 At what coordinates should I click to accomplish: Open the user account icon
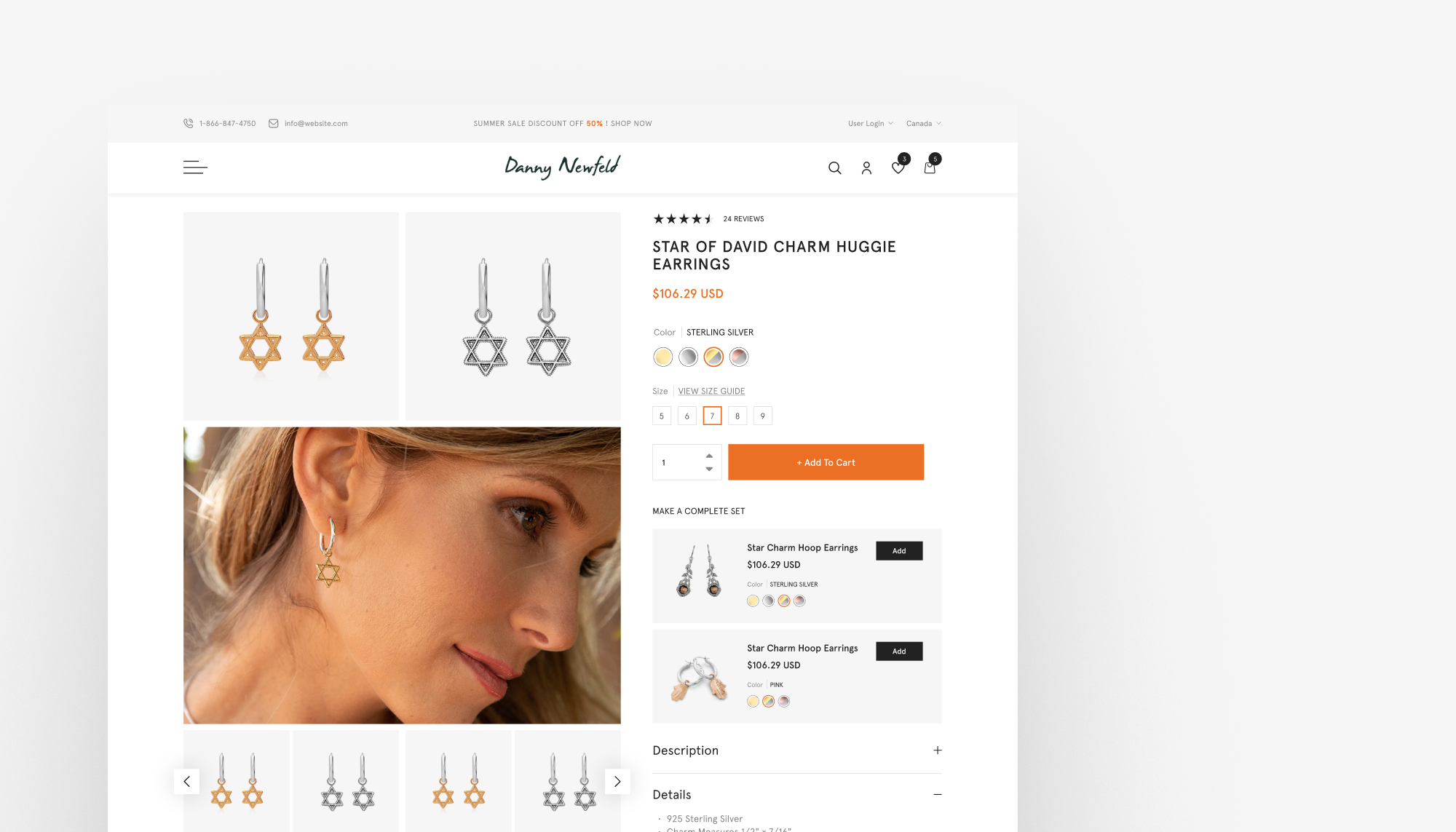(x=866, y=168)
